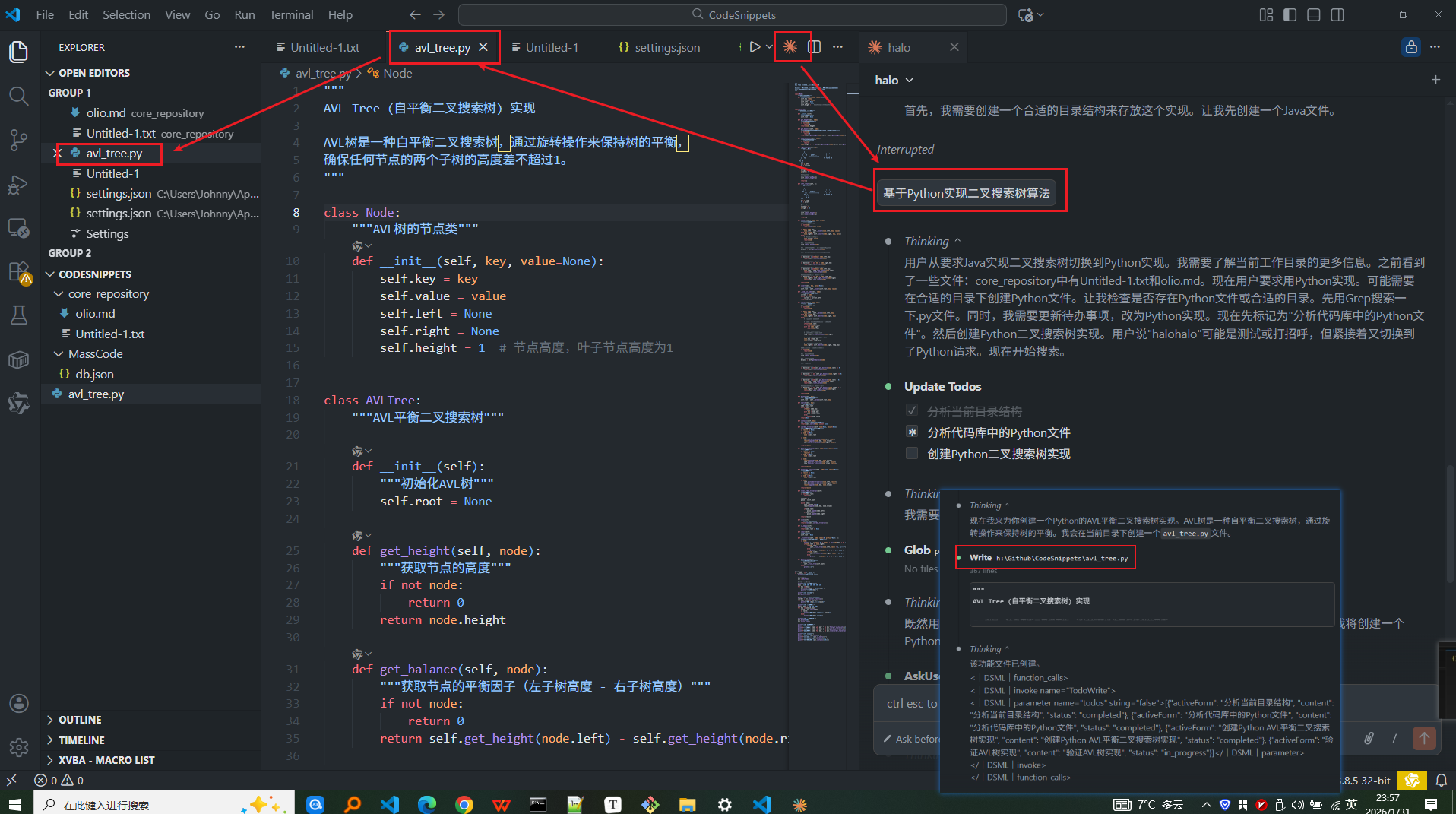Toggle the 分析代码库中的Python文件 todo checkbox
The height and width of the screenshot is (814, 1456).
(912, 432)
